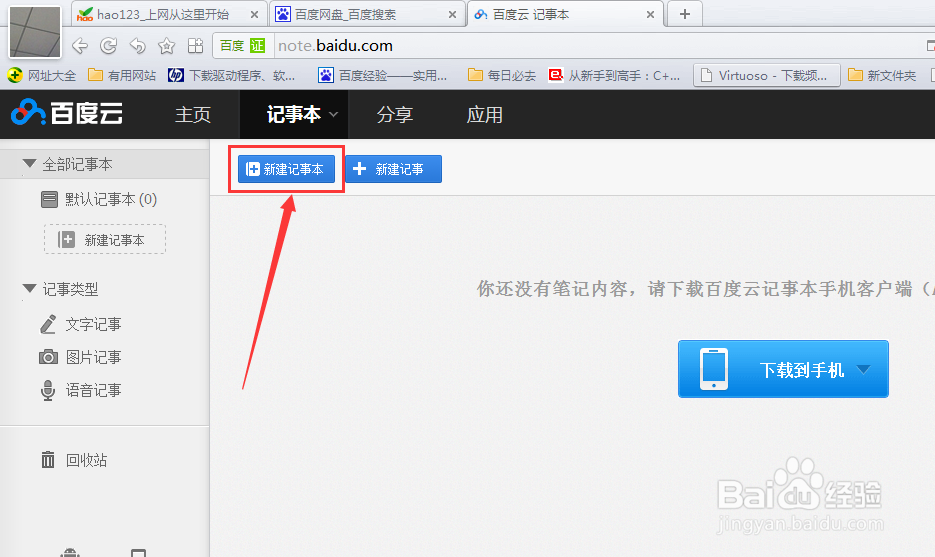Click the dashed 新建记事本 sidebar button
Image resolution: width=935 pixels, height=557 pixels.
click(x=105, y=240)
